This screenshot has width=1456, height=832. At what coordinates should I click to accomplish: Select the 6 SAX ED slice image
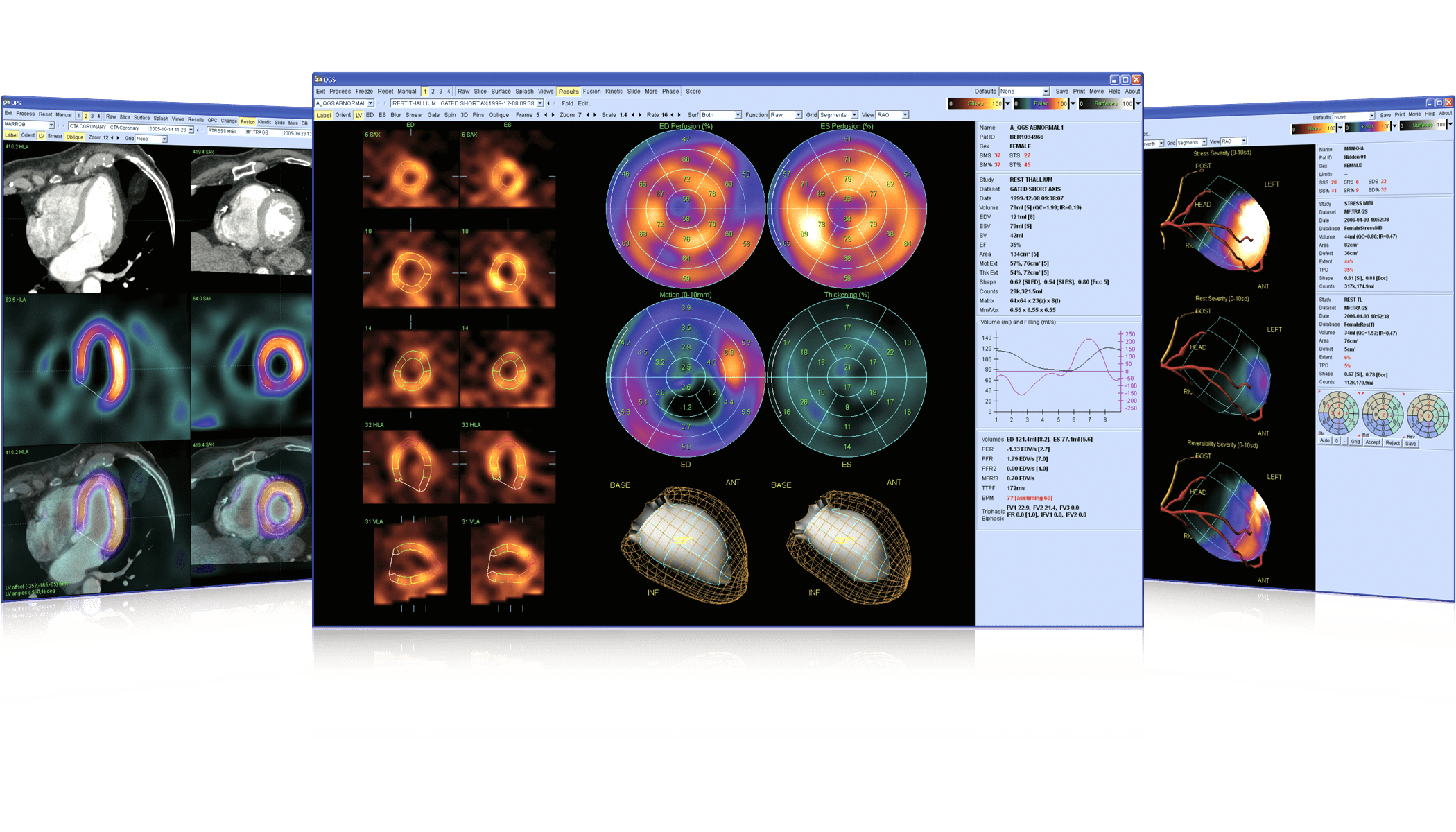[x=410, y=170]
